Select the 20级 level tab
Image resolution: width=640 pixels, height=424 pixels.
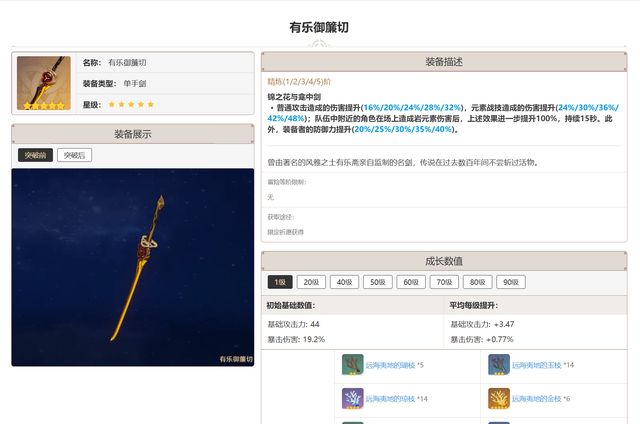pyautogui.click(x=311, y=282)
